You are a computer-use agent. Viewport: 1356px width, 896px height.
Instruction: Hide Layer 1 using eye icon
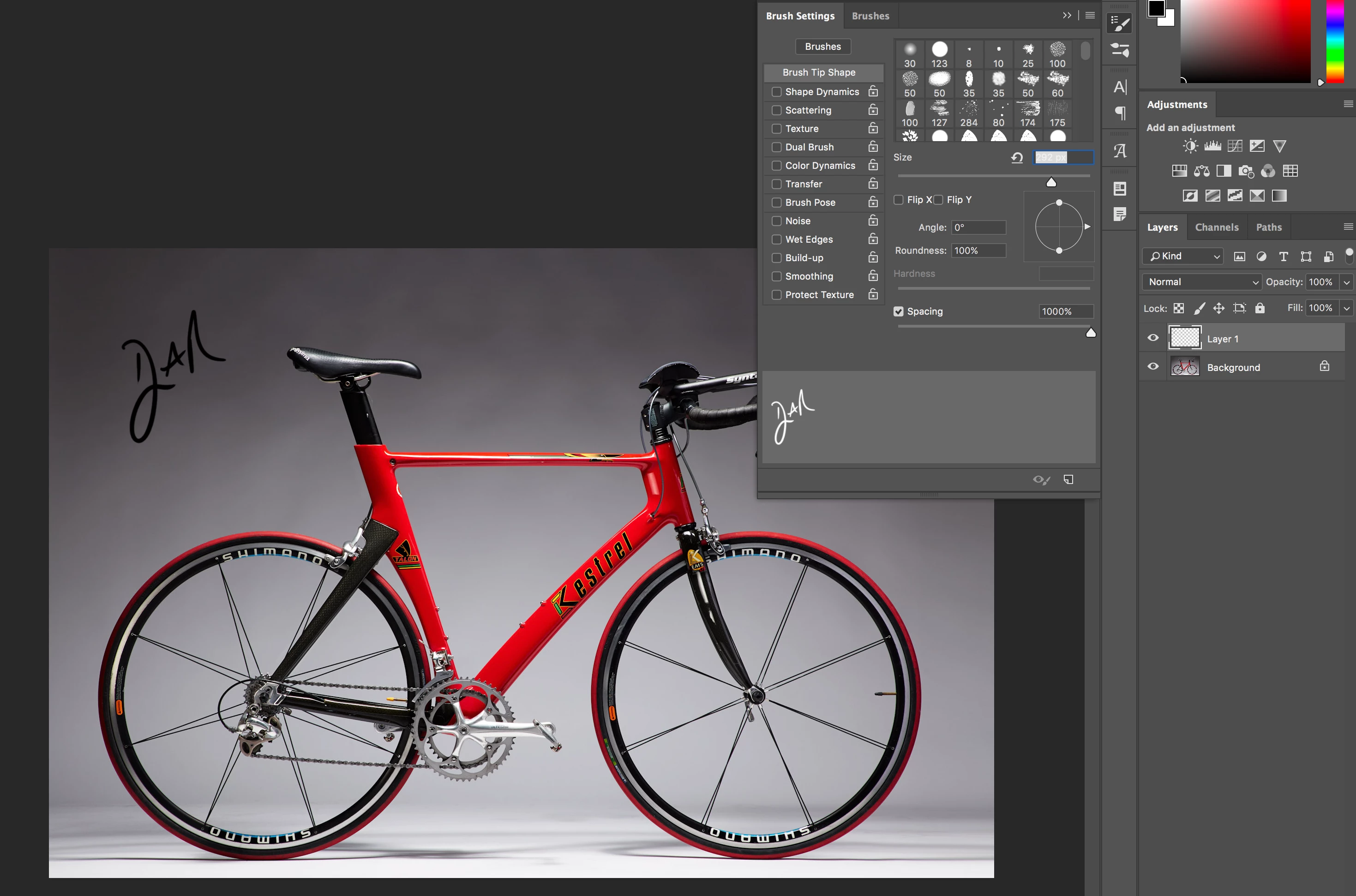coord(1153,338)
